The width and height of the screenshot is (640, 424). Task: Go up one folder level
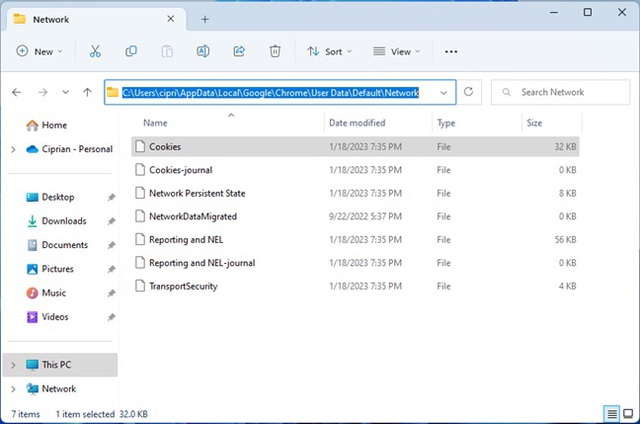pos(88,92)
